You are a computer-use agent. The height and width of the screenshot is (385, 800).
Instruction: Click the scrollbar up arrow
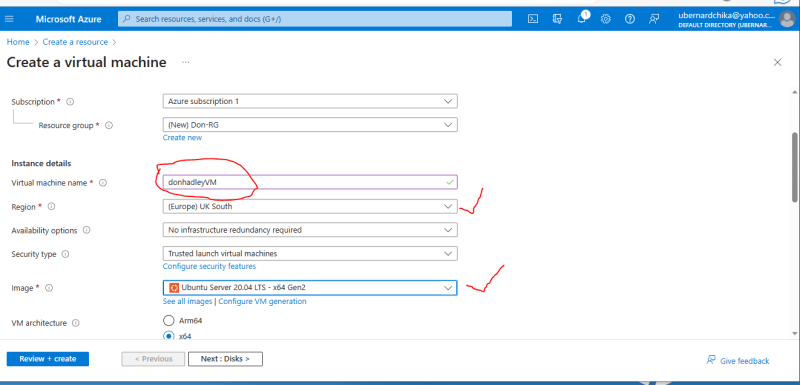click(x=794, y=92)
